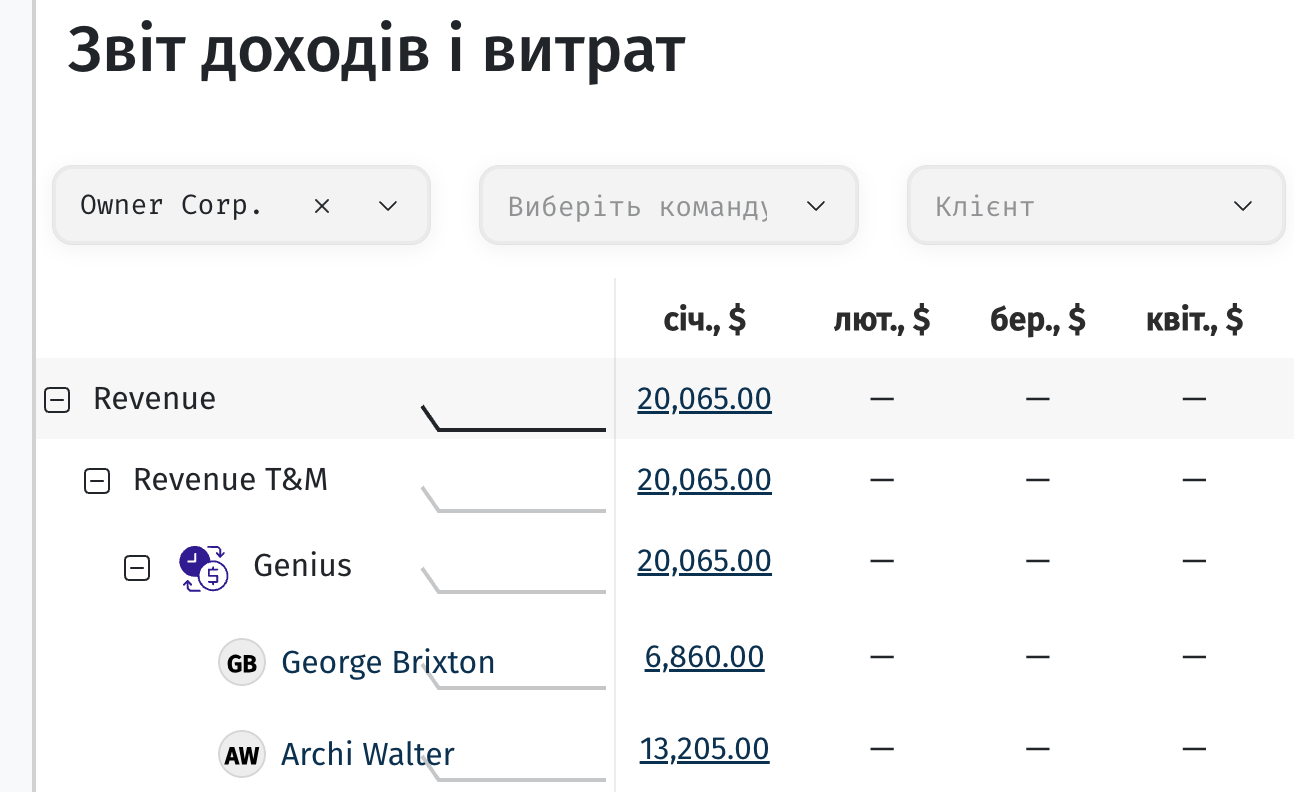Collapse the Revenue row

(x=58, y=400)
